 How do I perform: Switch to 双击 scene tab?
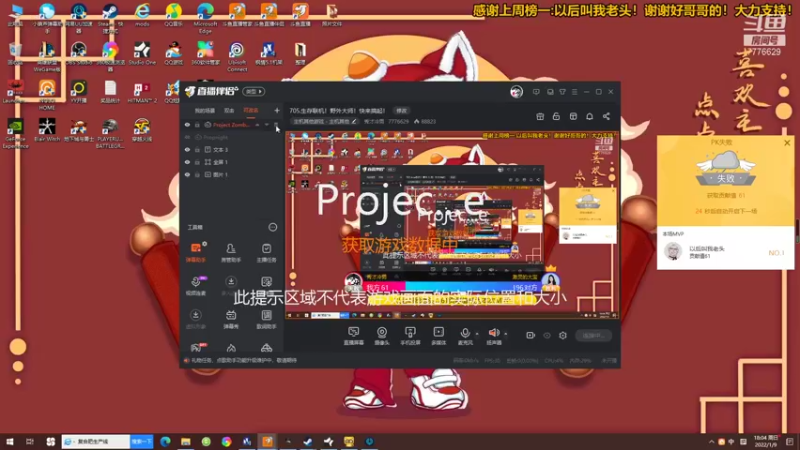point(229,110)
